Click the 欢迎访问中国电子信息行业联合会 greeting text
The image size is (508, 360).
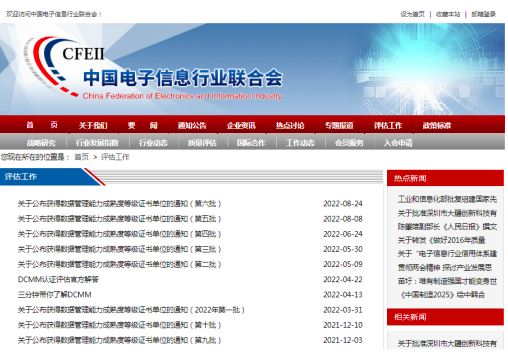(53, 14)
